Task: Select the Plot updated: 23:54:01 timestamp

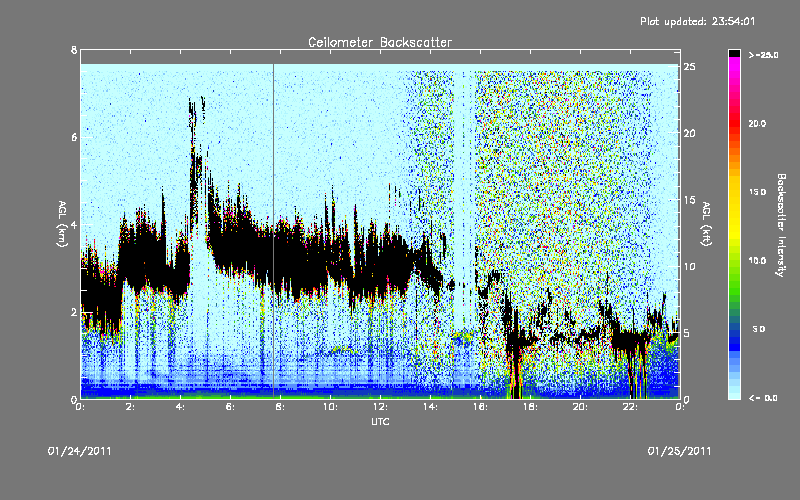Action: click(697, 21)
